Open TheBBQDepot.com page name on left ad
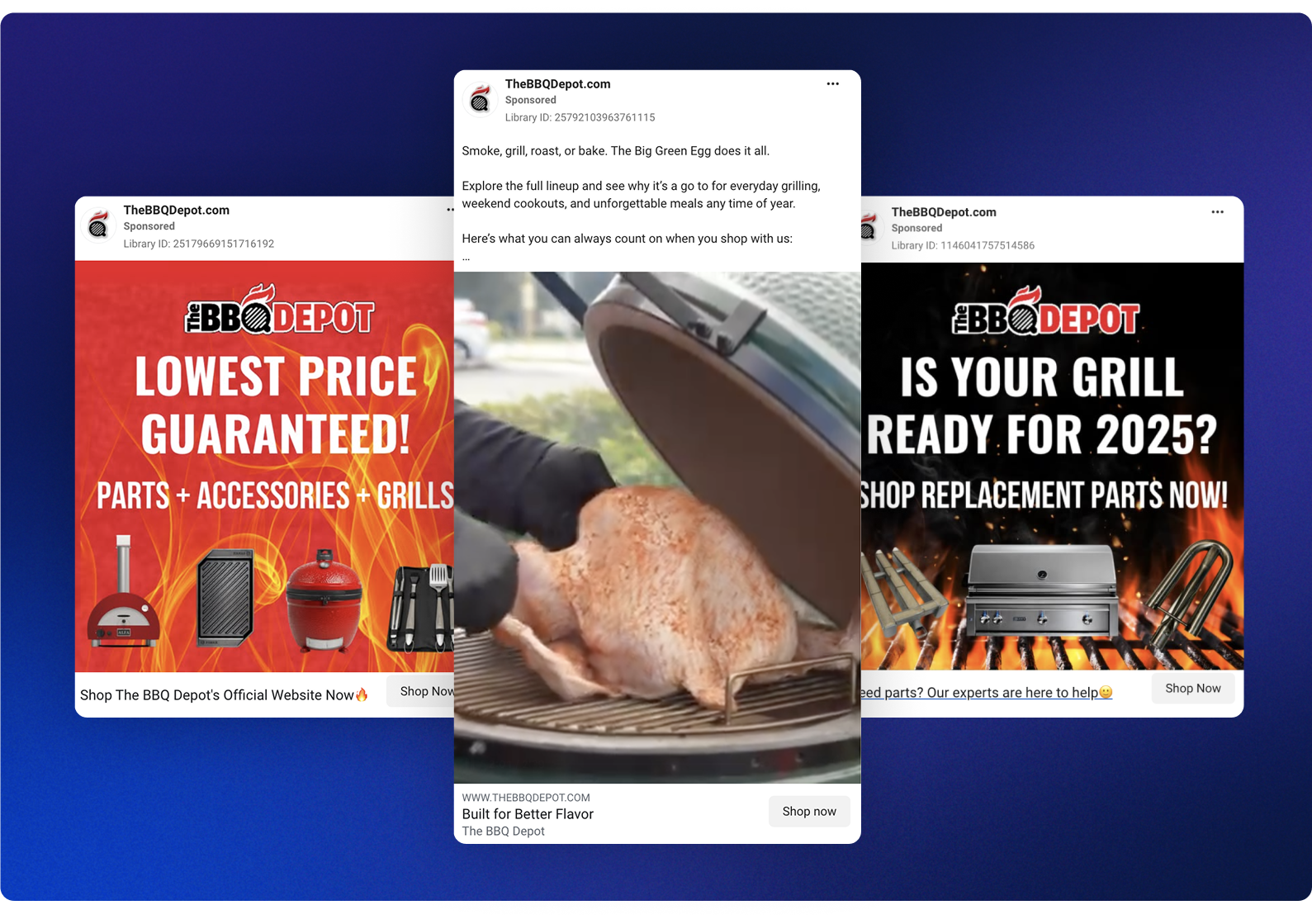 point(177,211)
